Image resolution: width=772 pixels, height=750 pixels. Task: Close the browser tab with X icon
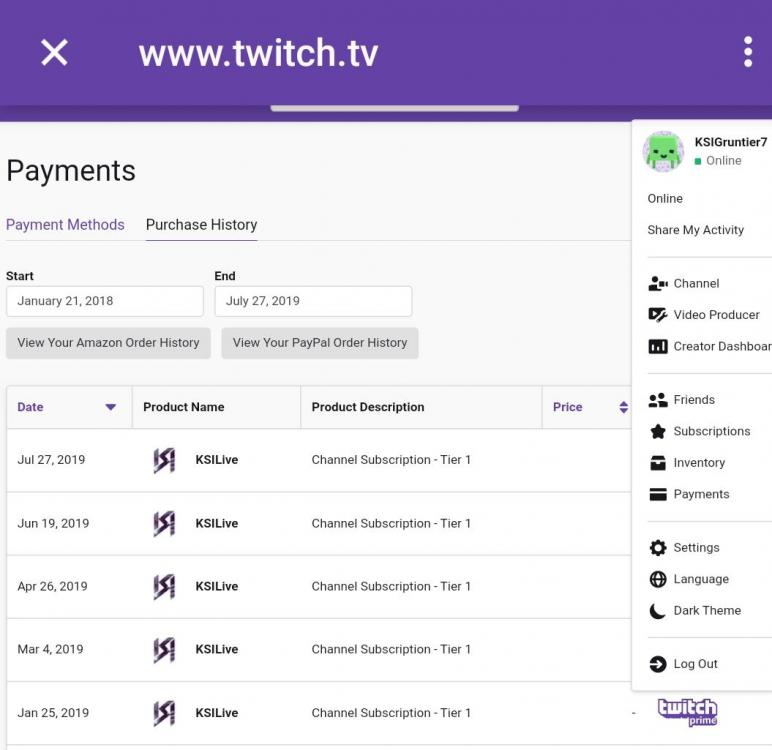pyautogui.click(x=54, y=53)
